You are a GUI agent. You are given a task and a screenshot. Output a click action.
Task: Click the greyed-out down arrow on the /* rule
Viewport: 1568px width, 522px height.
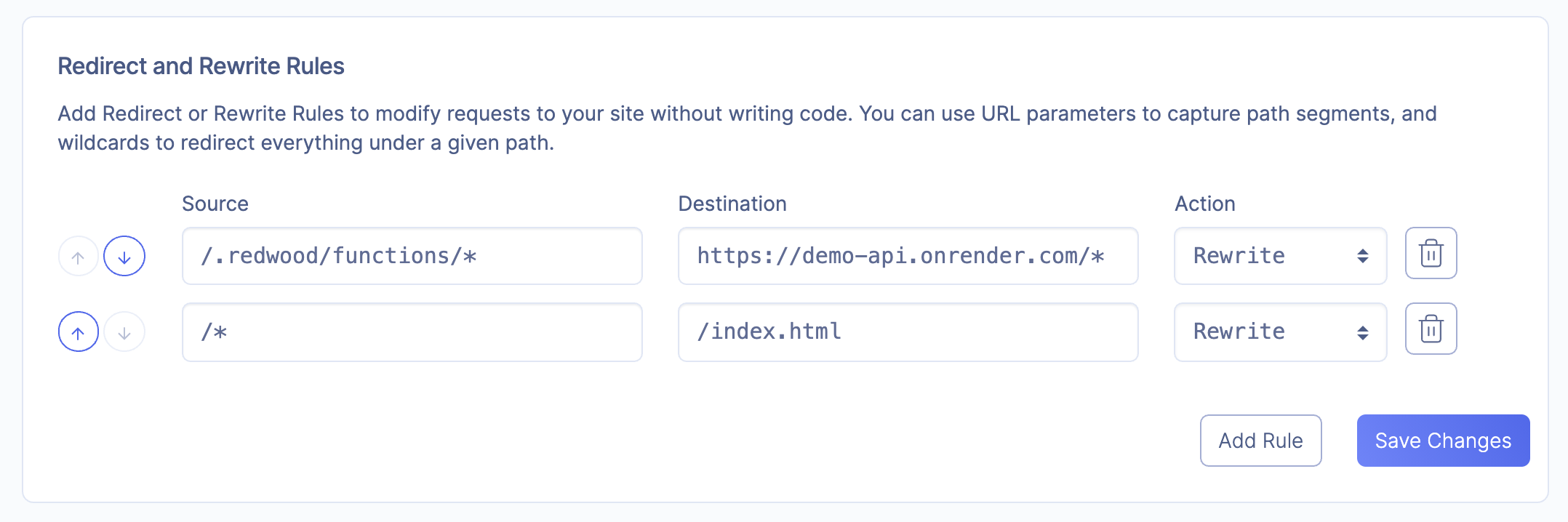tap(124, 332)
